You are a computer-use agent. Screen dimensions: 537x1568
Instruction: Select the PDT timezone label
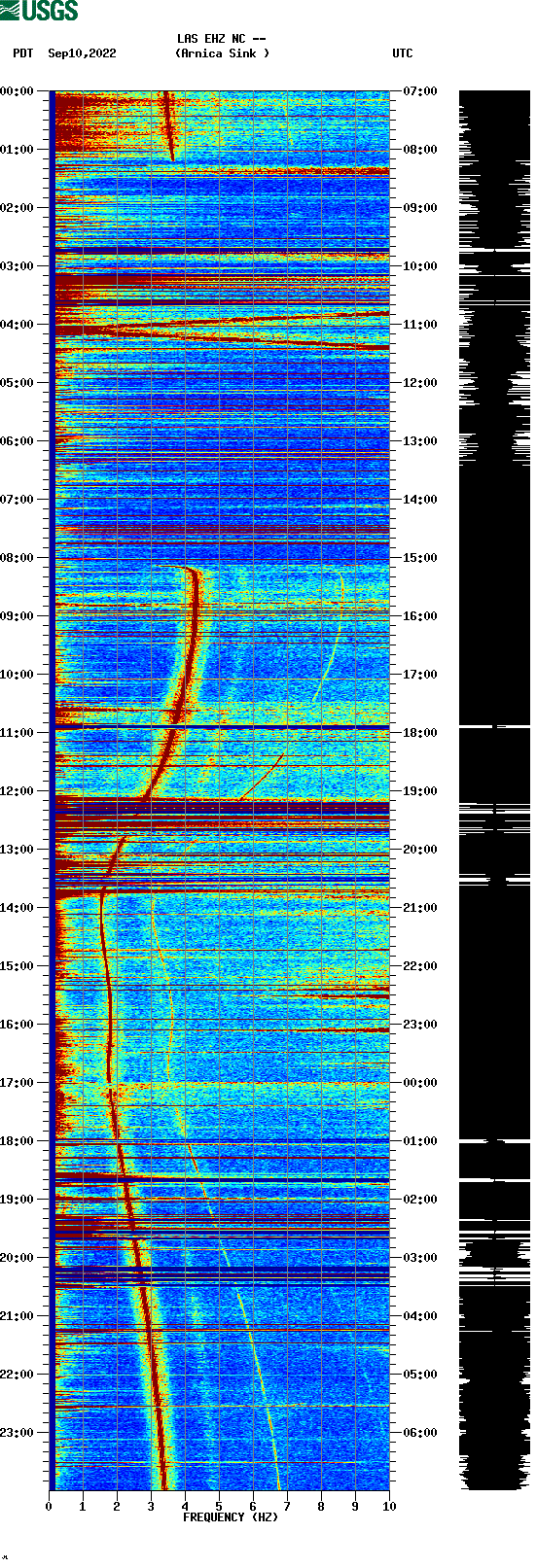pos(23,53)
